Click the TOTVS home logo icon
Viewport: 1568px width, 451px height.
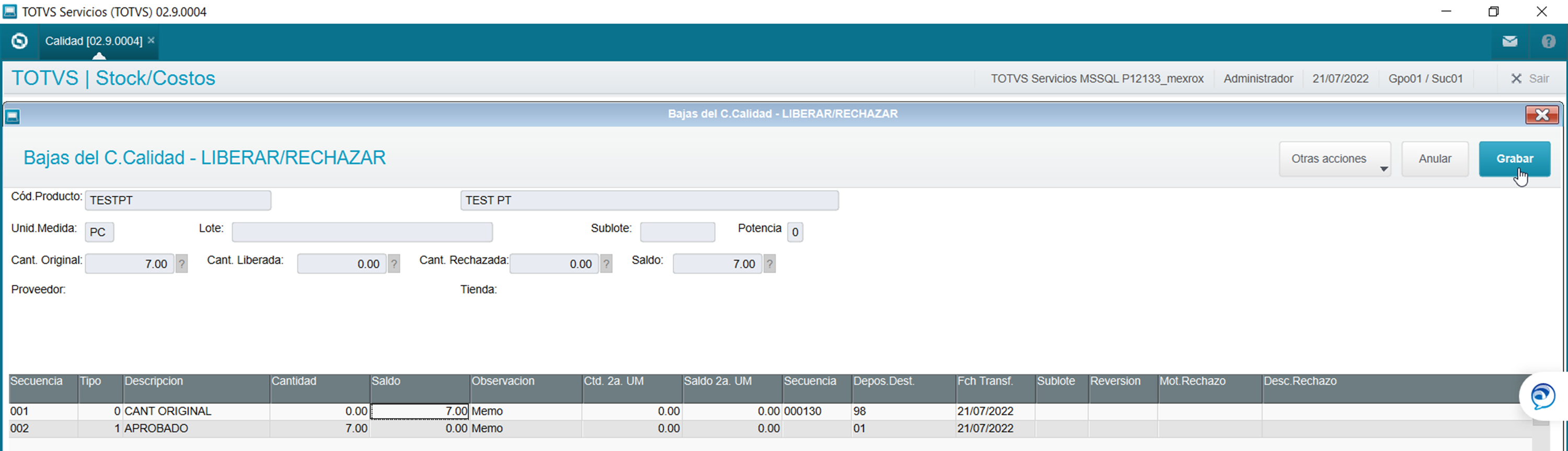[x=19, y=41]
